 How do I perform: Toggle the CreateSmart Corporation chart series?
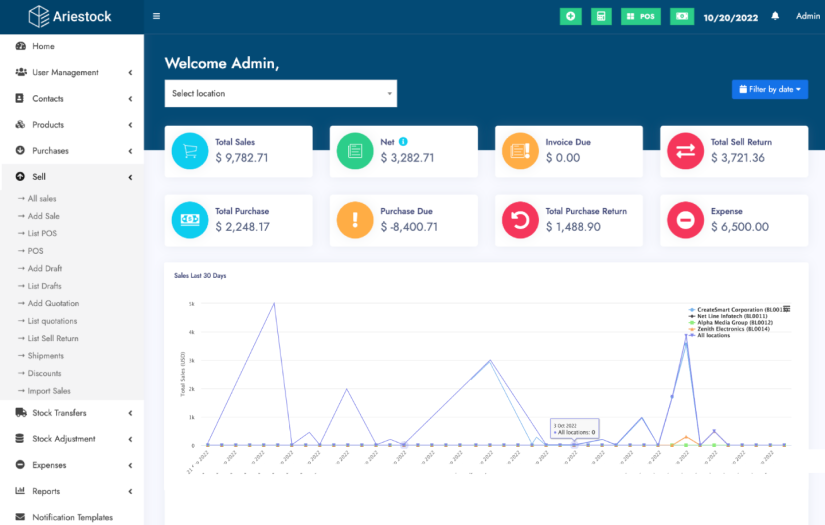(735, 309)
